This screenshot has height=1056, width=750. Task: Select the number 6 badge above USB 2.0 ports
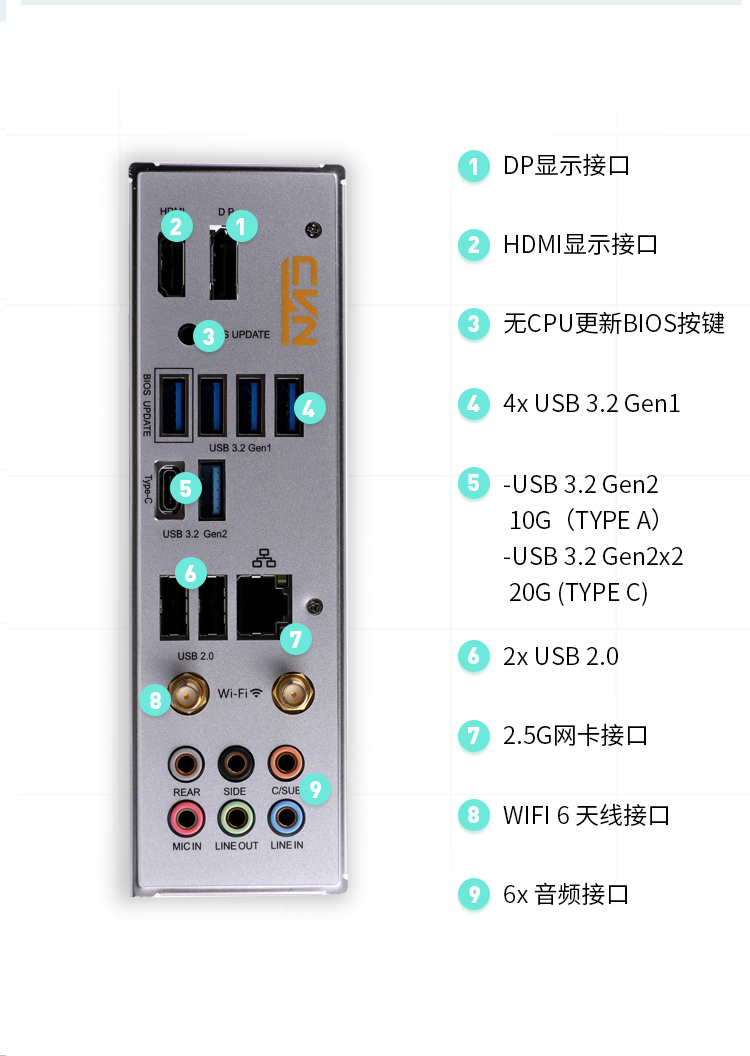(191, 573)
